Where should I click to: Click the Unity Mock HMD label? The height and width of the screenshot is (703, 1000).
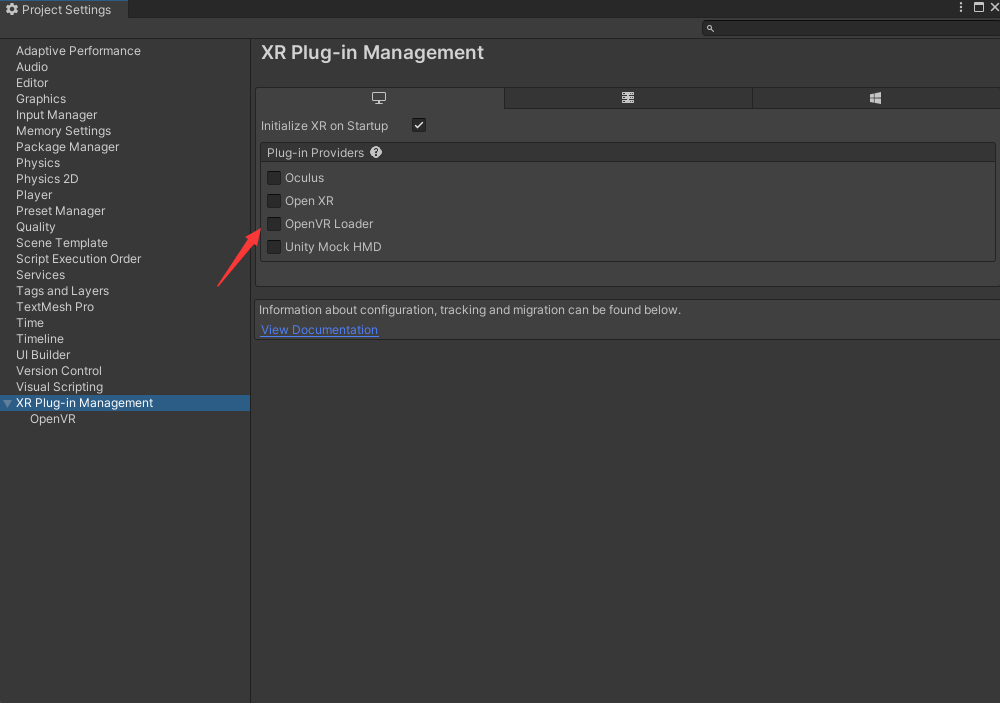[x=333, y=247]
